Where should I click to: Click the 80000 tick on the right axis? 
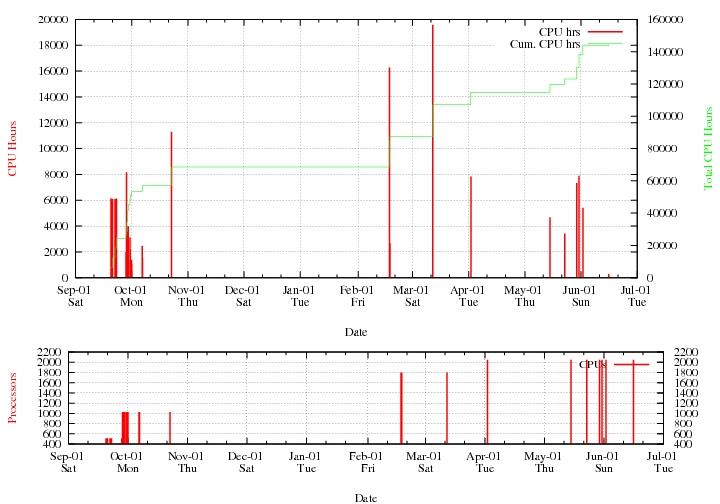coord(662,149)
